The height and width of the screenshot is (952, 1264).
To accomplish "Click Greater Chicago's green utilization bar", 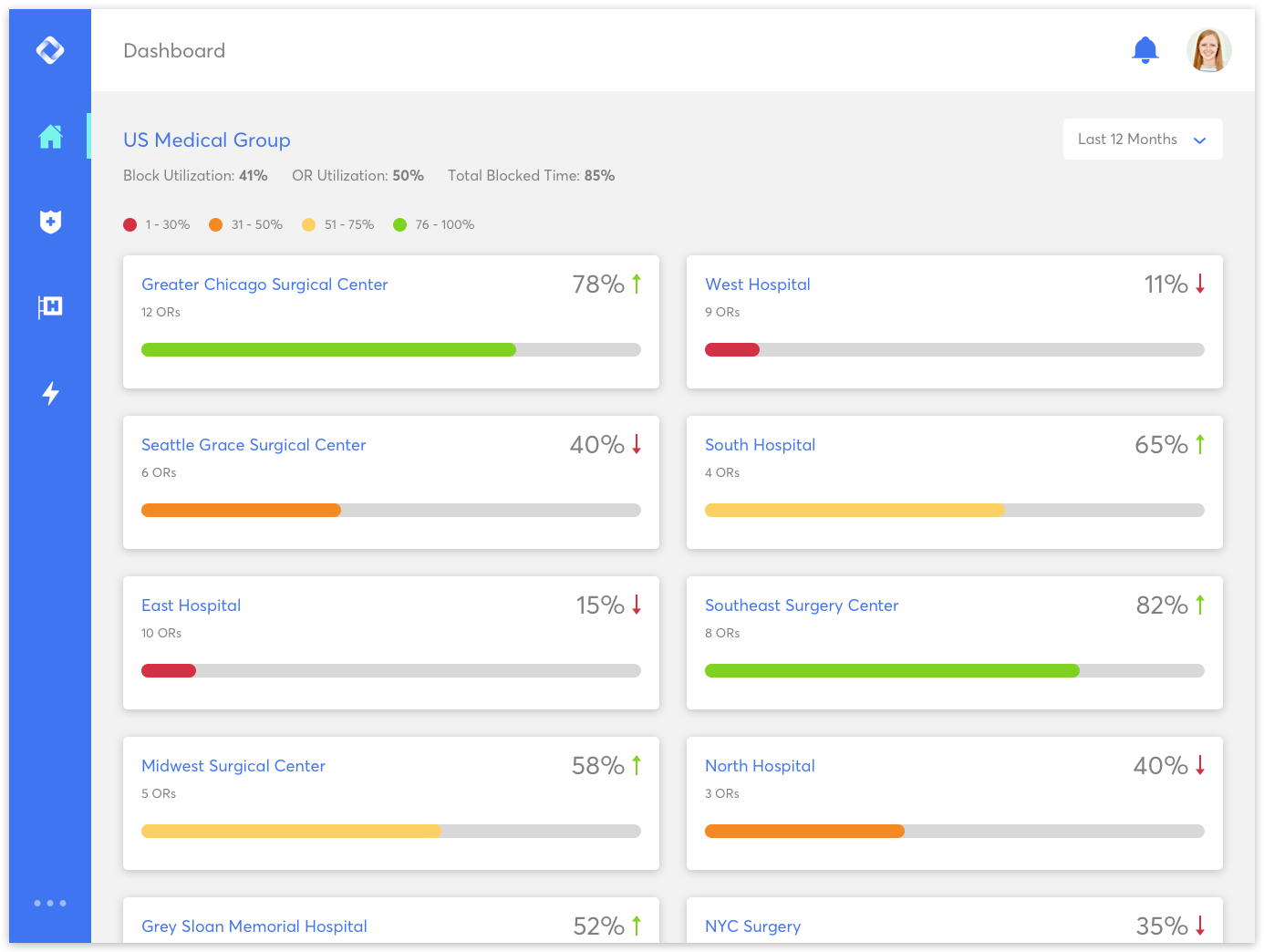I will pos(328,349).
